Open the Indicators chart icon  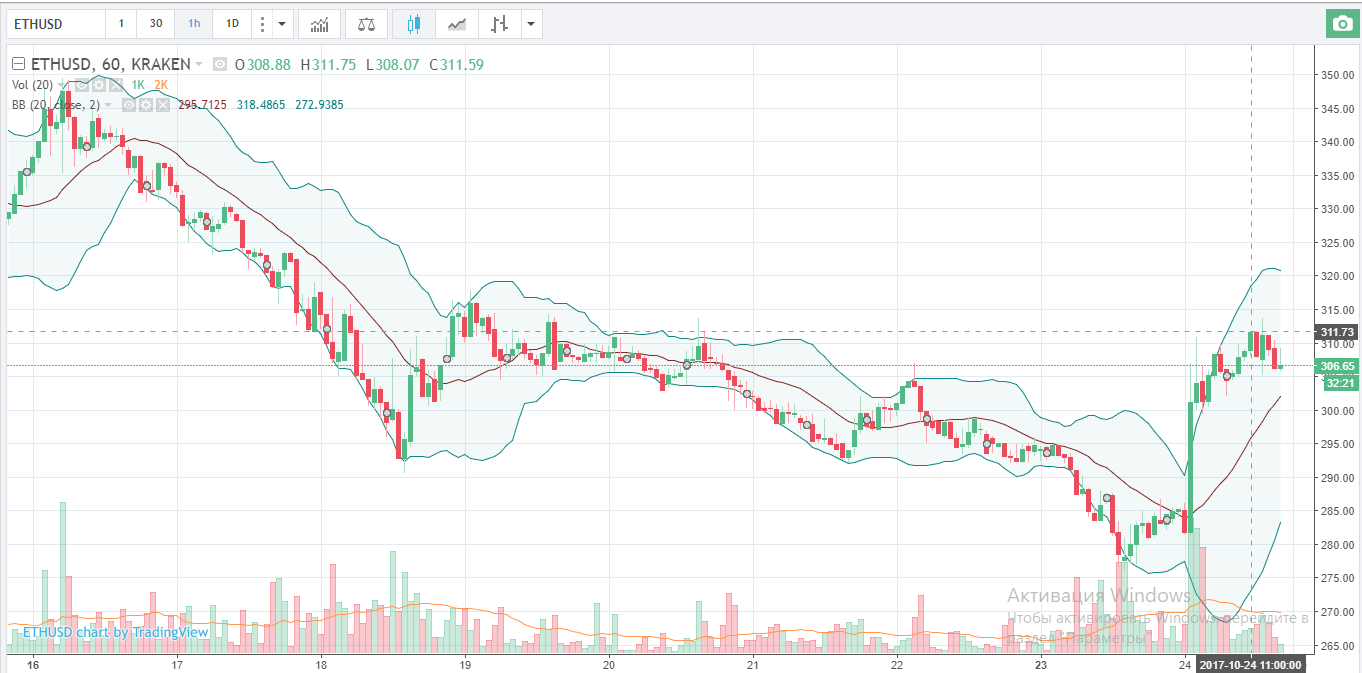(x=319, y=23)
